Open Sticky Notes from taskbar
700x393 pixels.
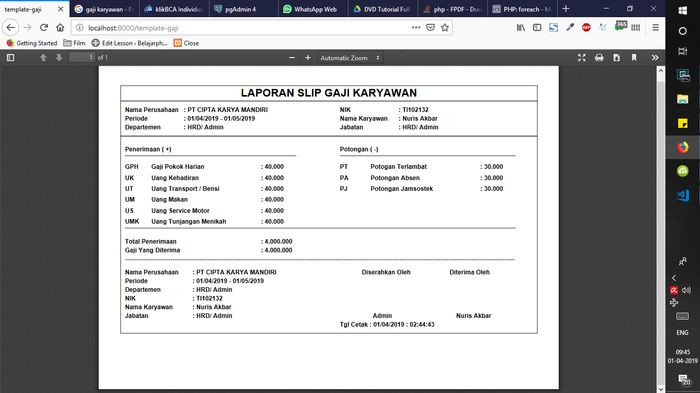click(683, 123)
